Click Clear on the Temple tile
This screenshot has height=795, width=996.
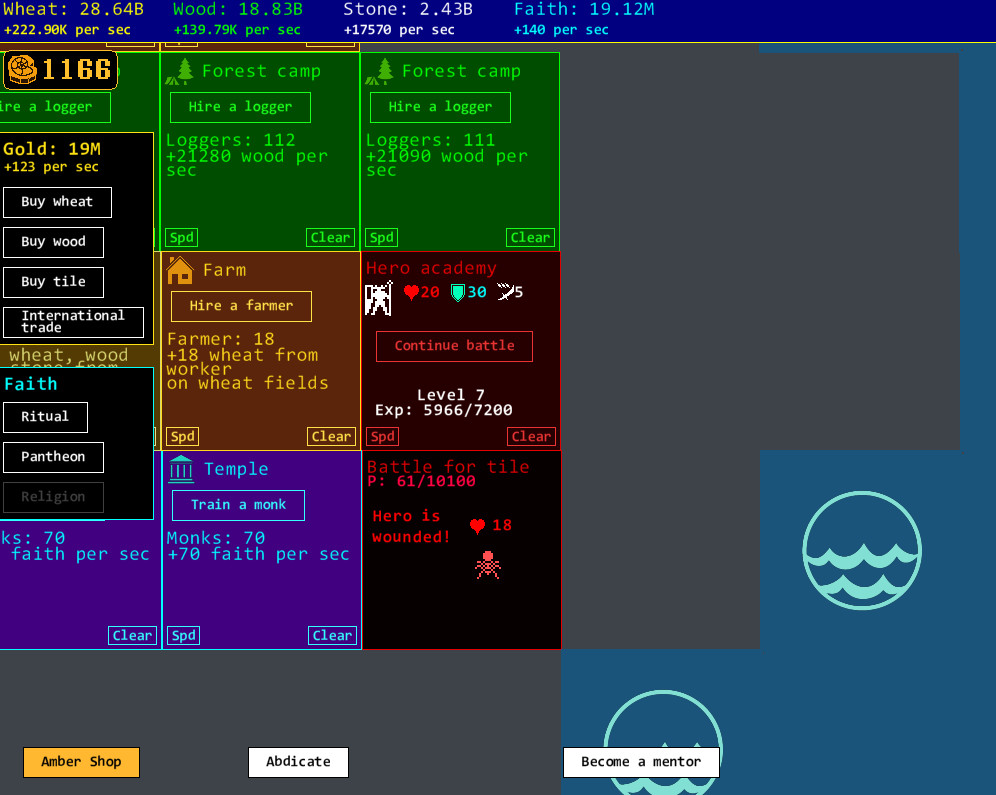[331, 635]
